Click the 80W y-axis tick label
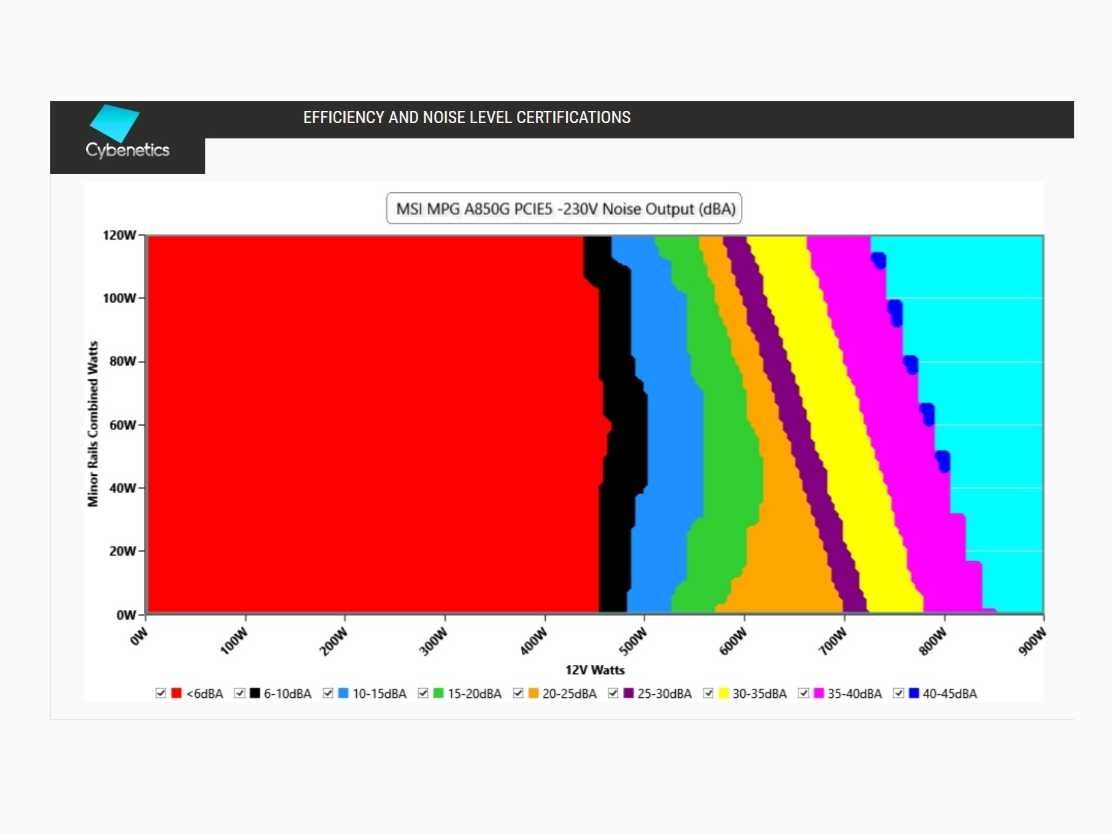Image resolution: width=1112 pixels, height=834 pixels. click(x=123, y=361)
